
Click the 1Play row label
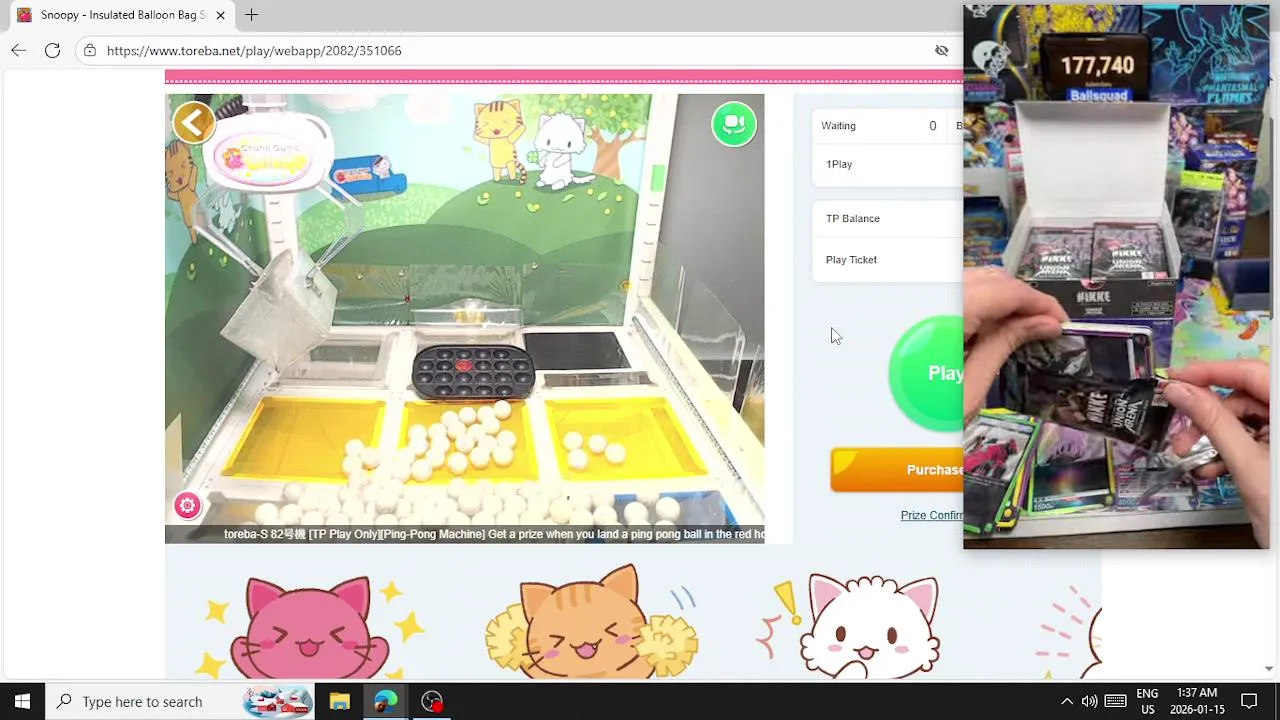point(839,164)
